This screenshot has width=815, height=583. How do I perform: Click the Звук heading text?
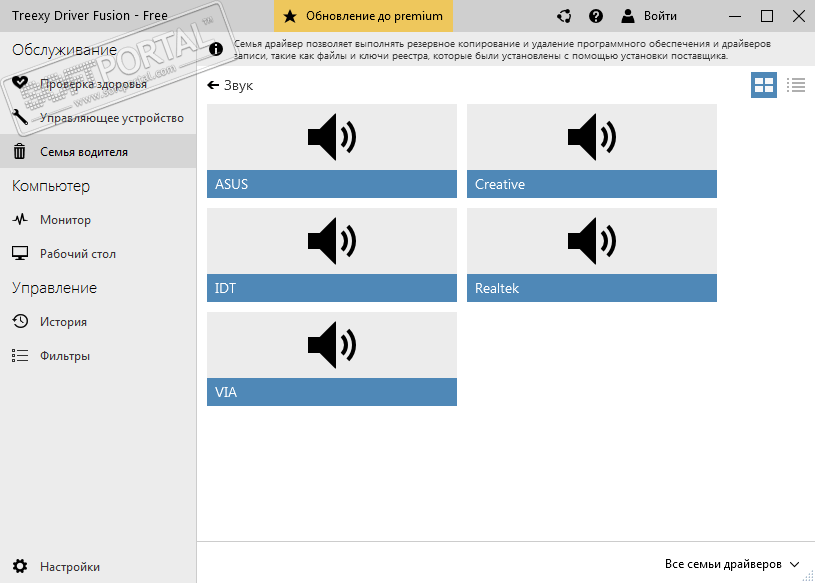pos(238,86)
